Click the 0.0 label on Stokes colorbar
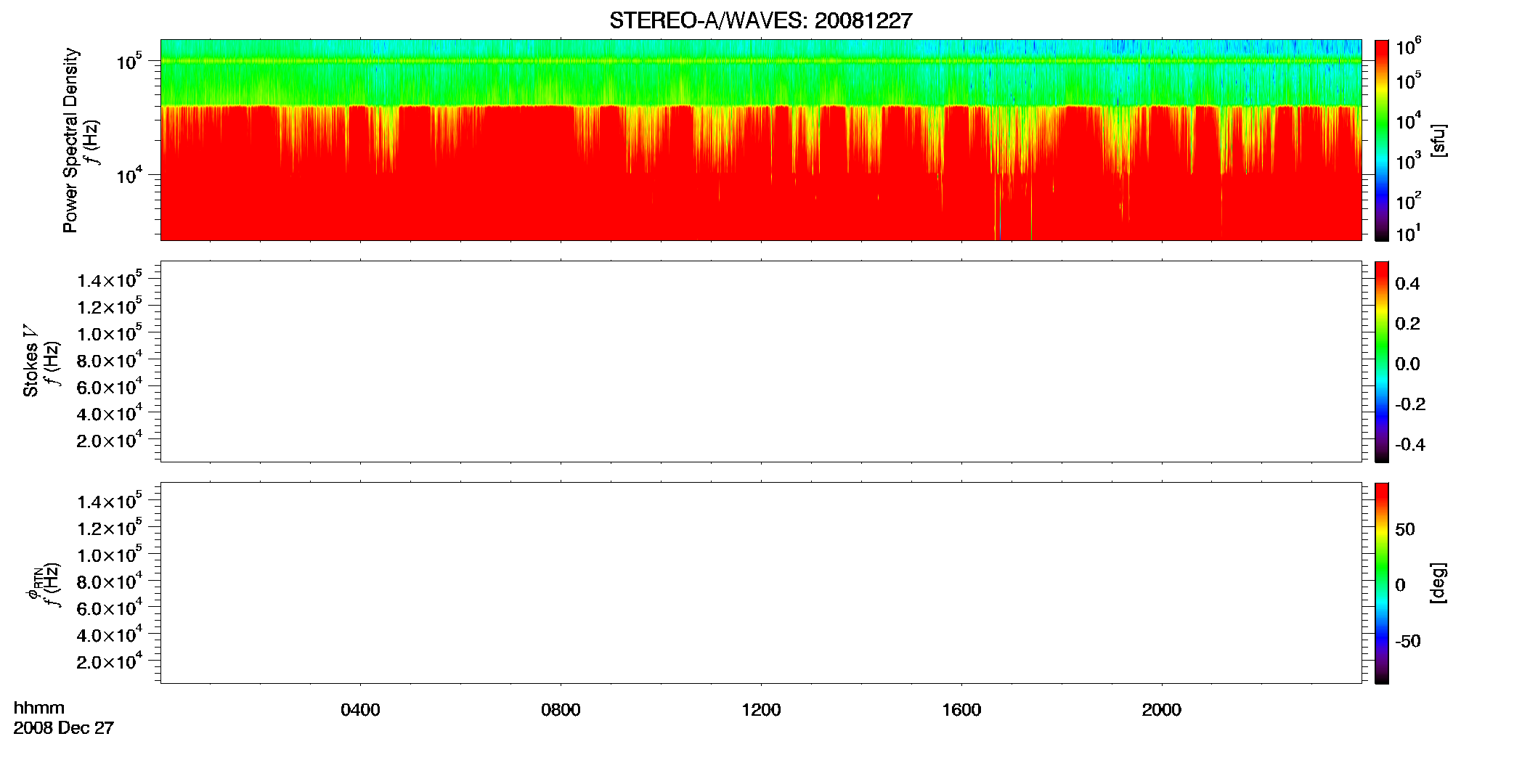1522x784 pixels. (1407, 364)
